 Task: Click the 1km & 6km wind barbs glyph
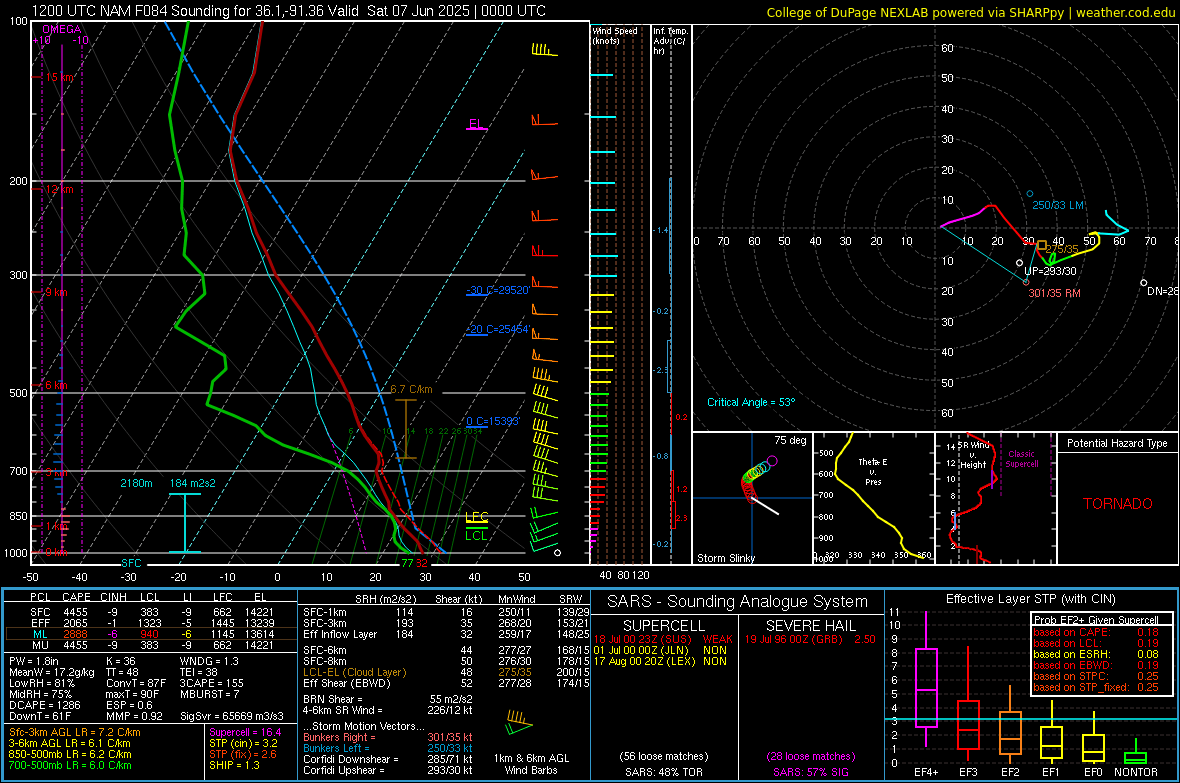(x=519, y=722)
